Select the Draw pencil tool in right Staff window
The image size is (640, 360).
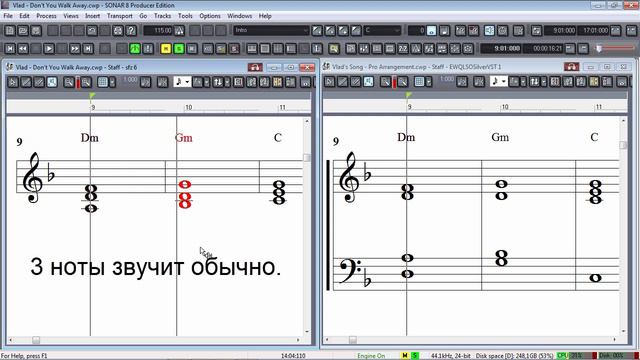point(342,82)
